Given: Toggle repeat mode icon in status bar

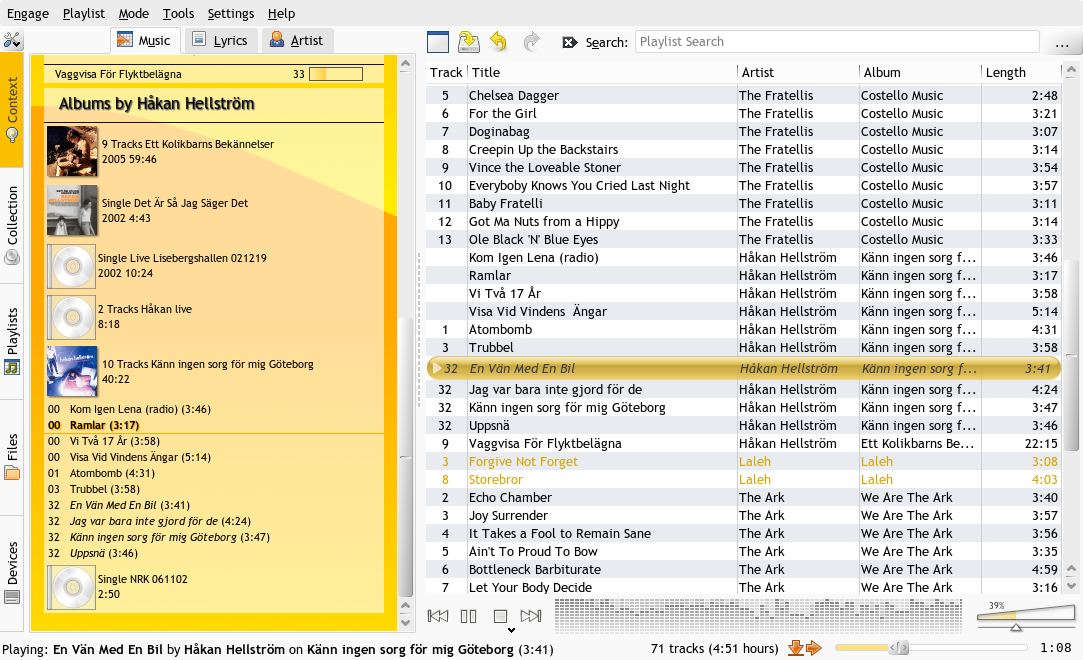Looking at the screenshot, I should tap(814, 648).
